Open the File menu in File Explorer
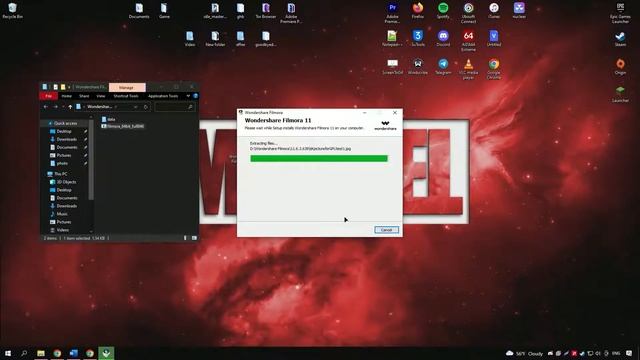640x360 pixels. (x=48, y=96)
